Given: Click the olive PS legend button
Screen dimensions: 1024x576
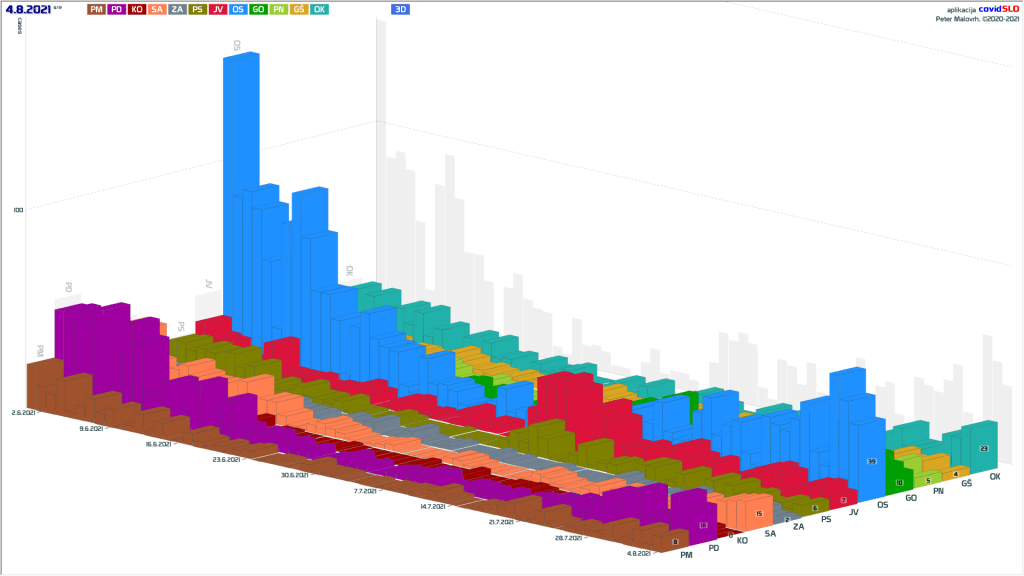Looking at the screenshot, I should (198, 9).
